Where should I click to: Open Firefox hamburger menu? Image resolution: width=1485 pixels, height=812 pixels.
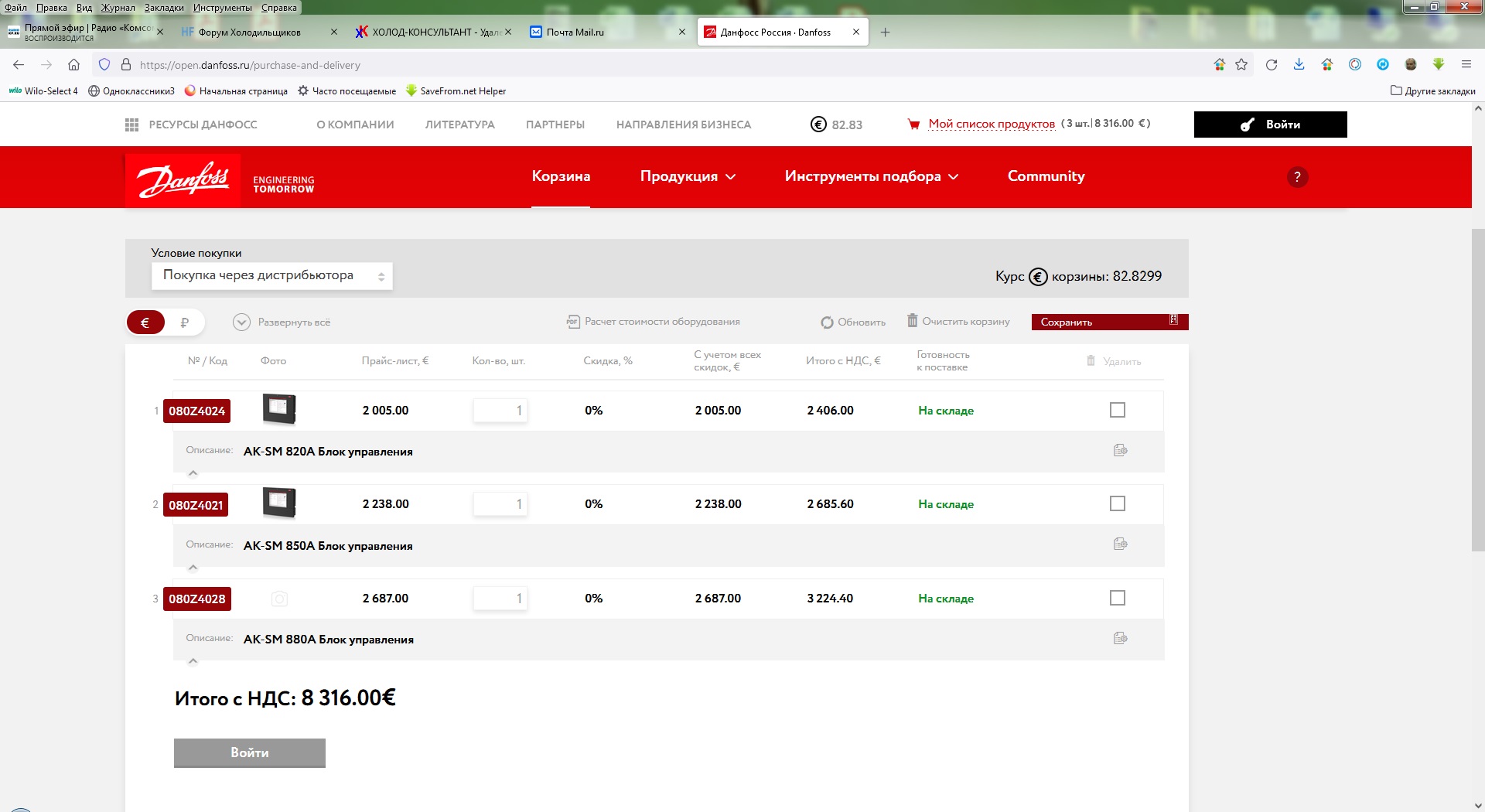coord(1466,65)
